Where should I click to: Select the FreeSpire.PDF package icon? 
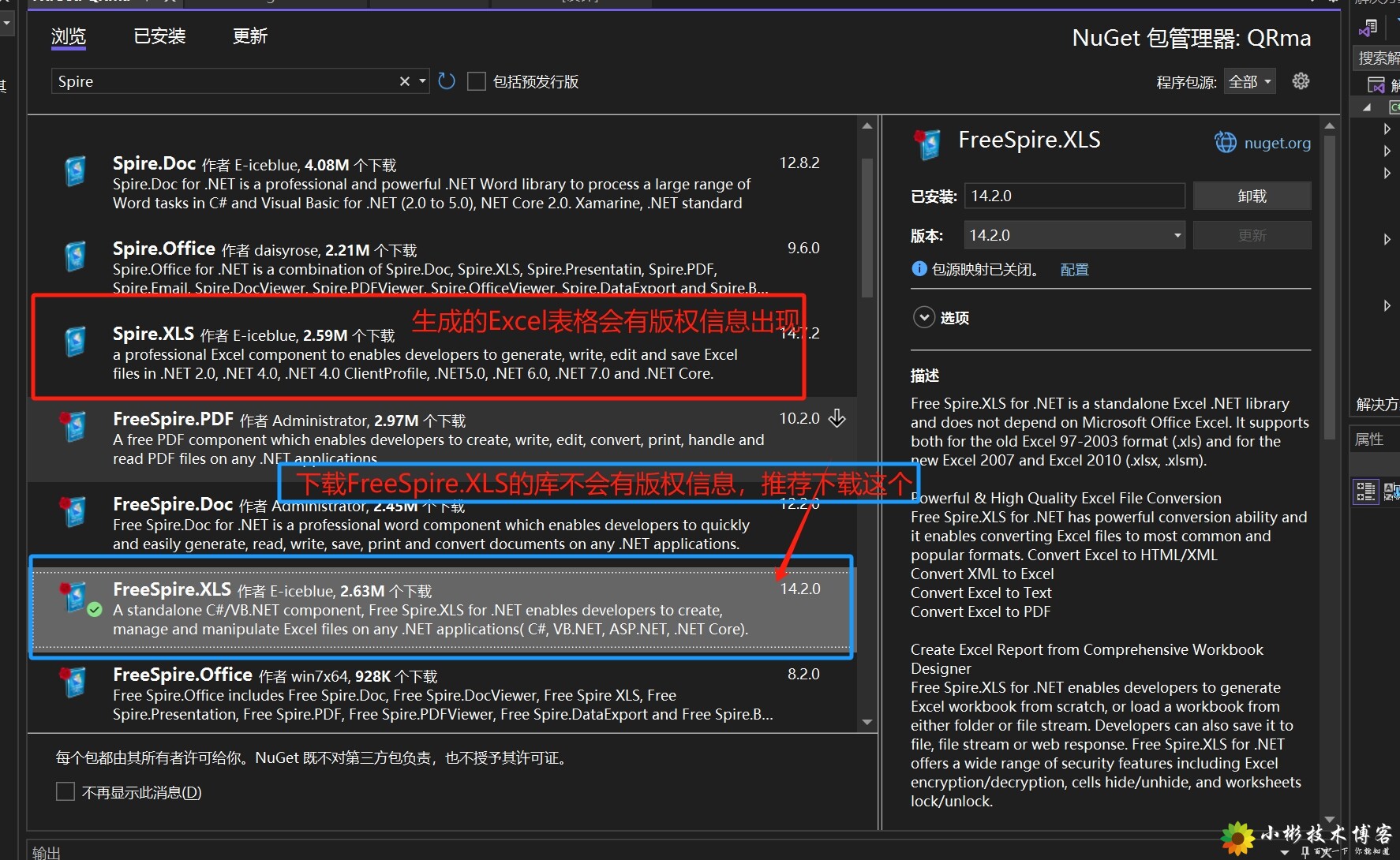[73, 426]
